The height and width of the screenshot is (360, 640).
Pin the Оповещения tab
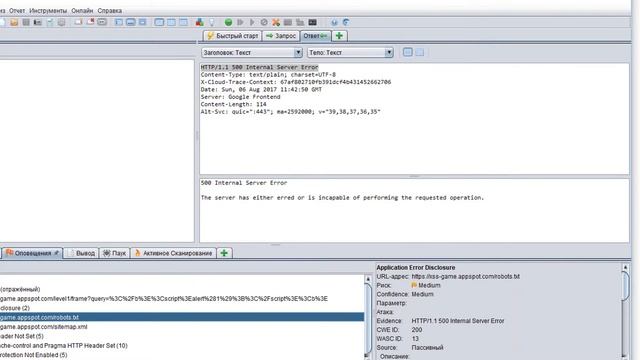coord(57,253)
